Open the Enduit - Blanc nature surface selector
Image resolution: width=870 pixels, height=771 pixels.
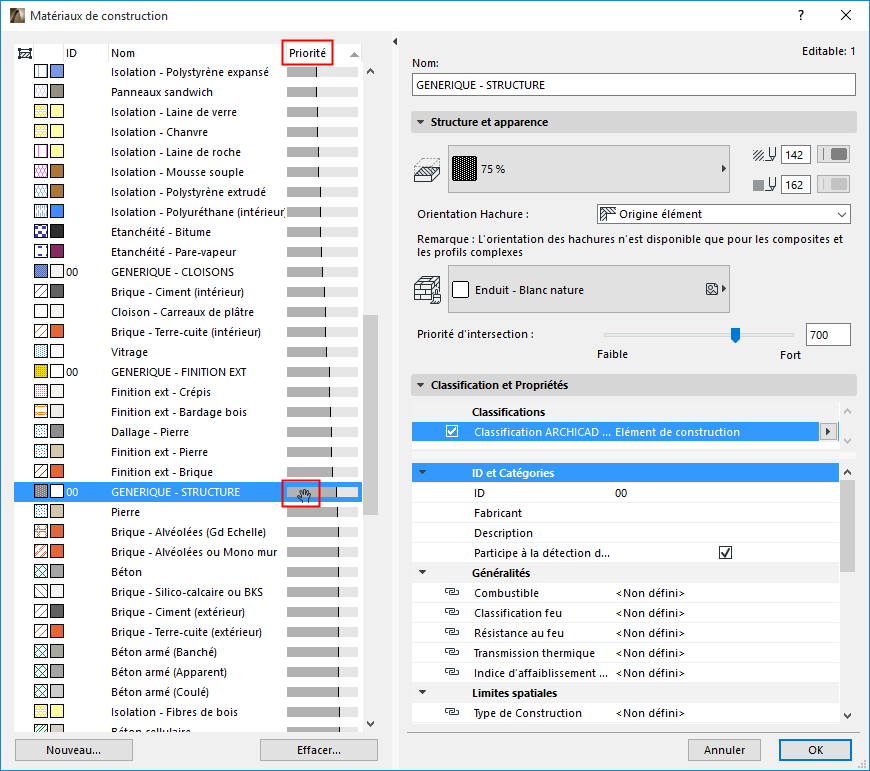point(589,289)
